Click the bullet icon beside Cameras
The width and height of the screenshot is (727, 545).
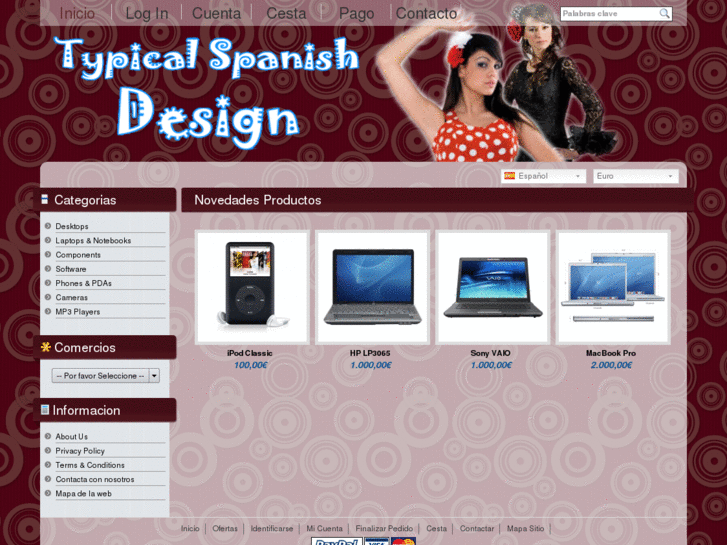[x=48, y=297]
